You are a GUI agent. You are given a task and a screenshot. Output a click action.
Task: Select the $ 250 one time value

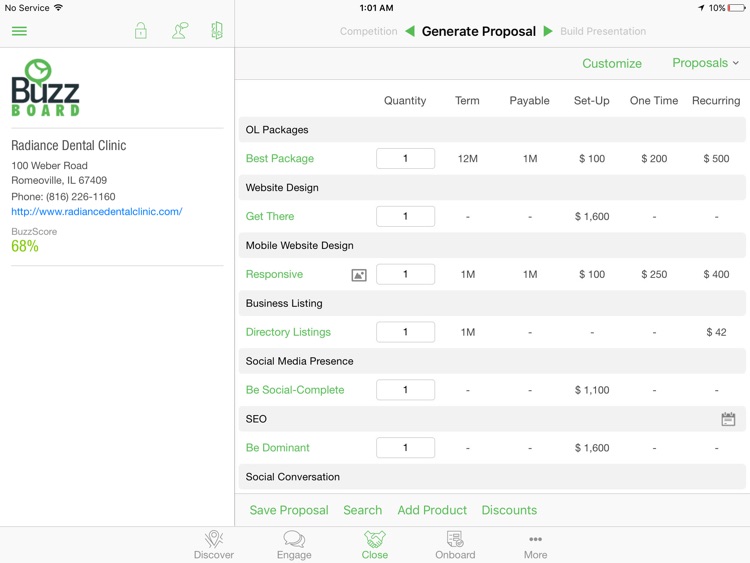pyautogui.click(x=654, y=274)
